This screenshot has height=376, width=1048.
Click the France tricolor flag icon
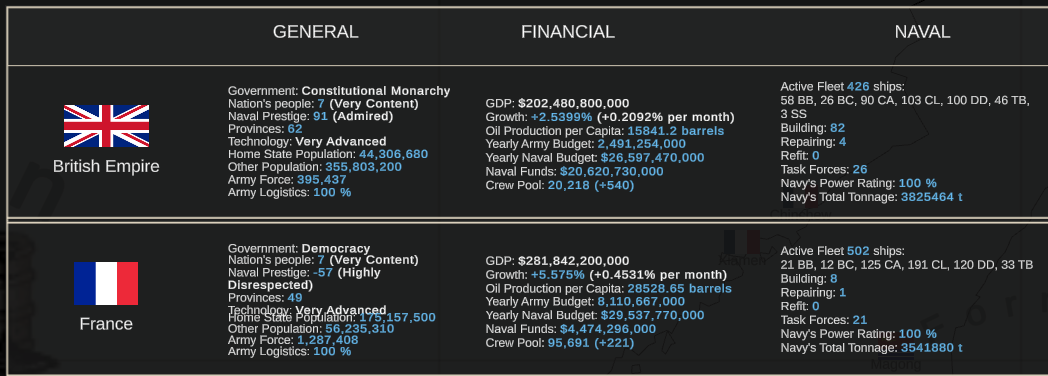point(106,283)
